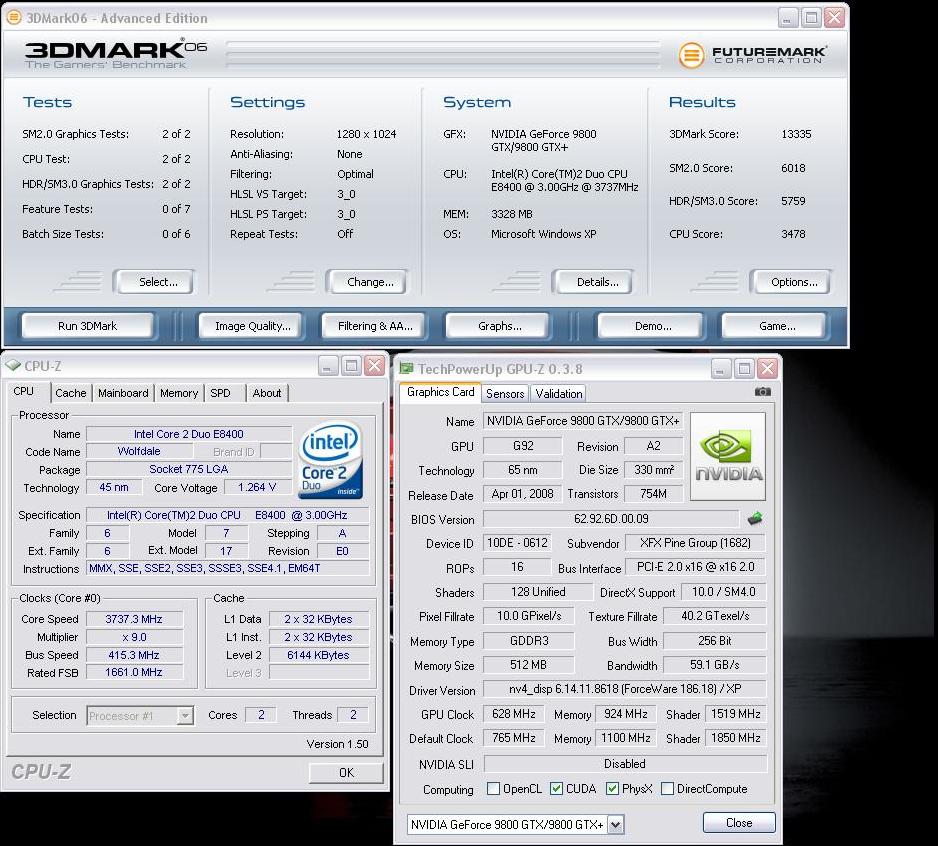Click the GPU Clock 628 MHz field
938x846 pixels.
click(x=514, y=714)
